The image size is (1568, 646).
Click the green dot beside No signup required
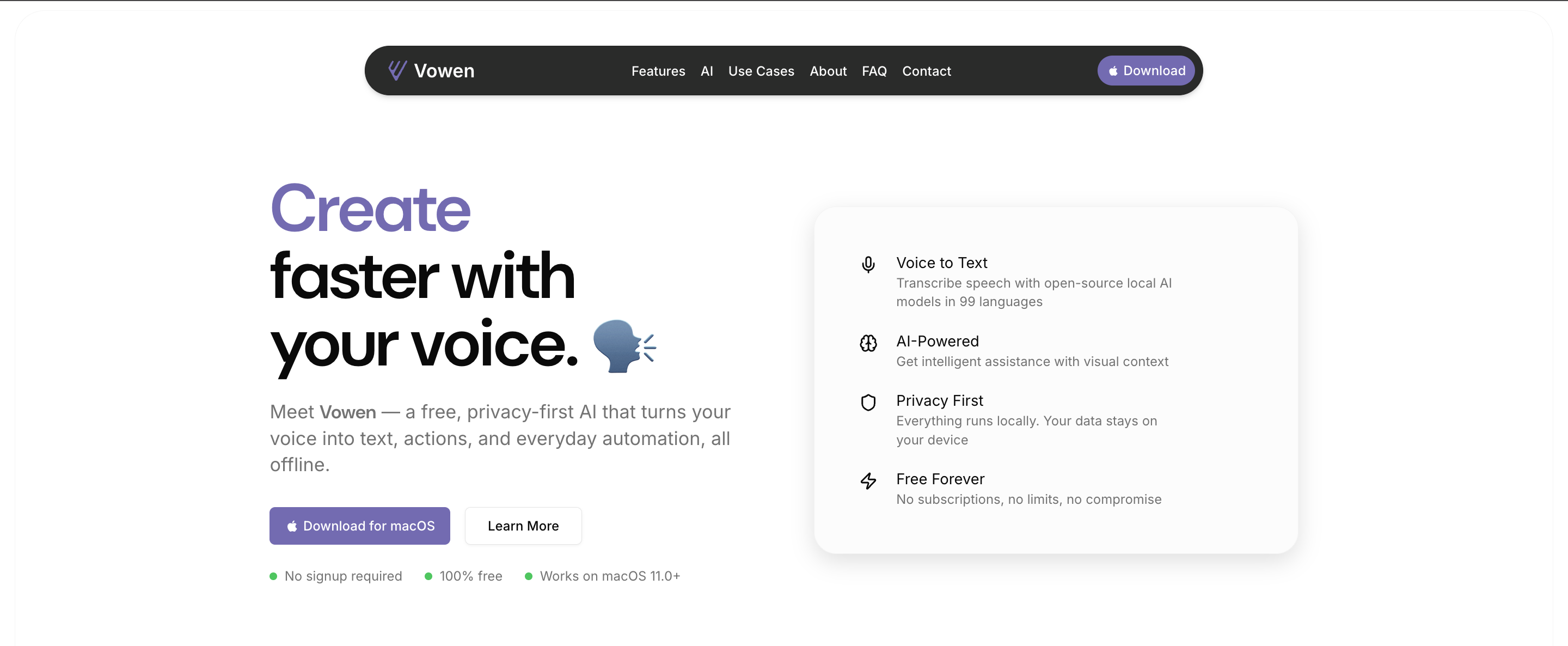(273, 576)
